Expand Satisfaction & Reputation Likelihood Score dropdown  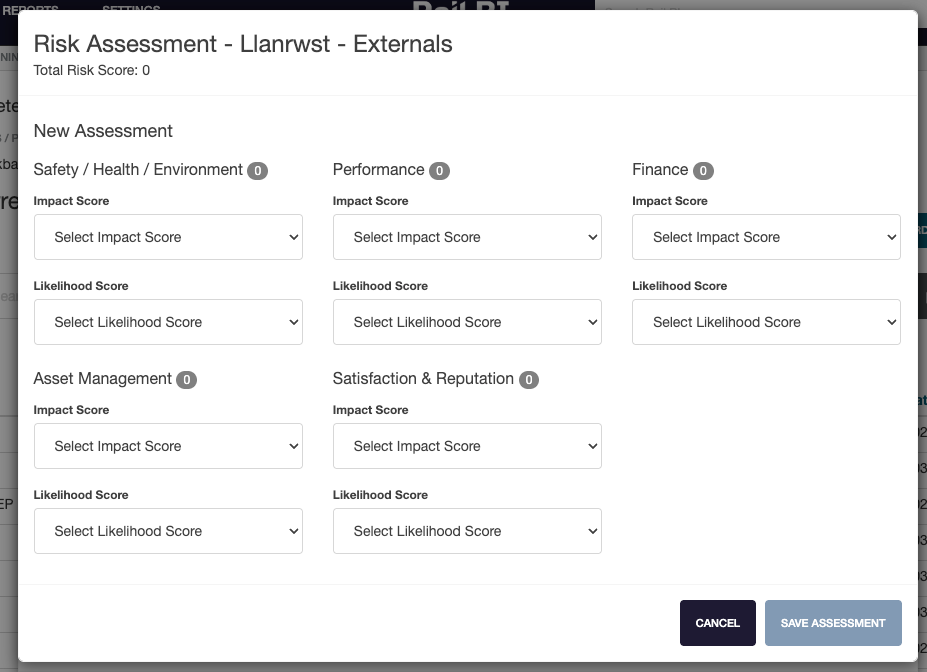click(x=467, y=531)
